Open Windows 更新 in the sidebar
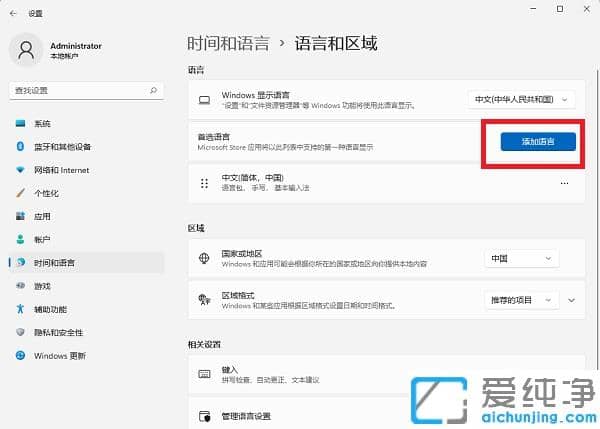 pos(59,355)
